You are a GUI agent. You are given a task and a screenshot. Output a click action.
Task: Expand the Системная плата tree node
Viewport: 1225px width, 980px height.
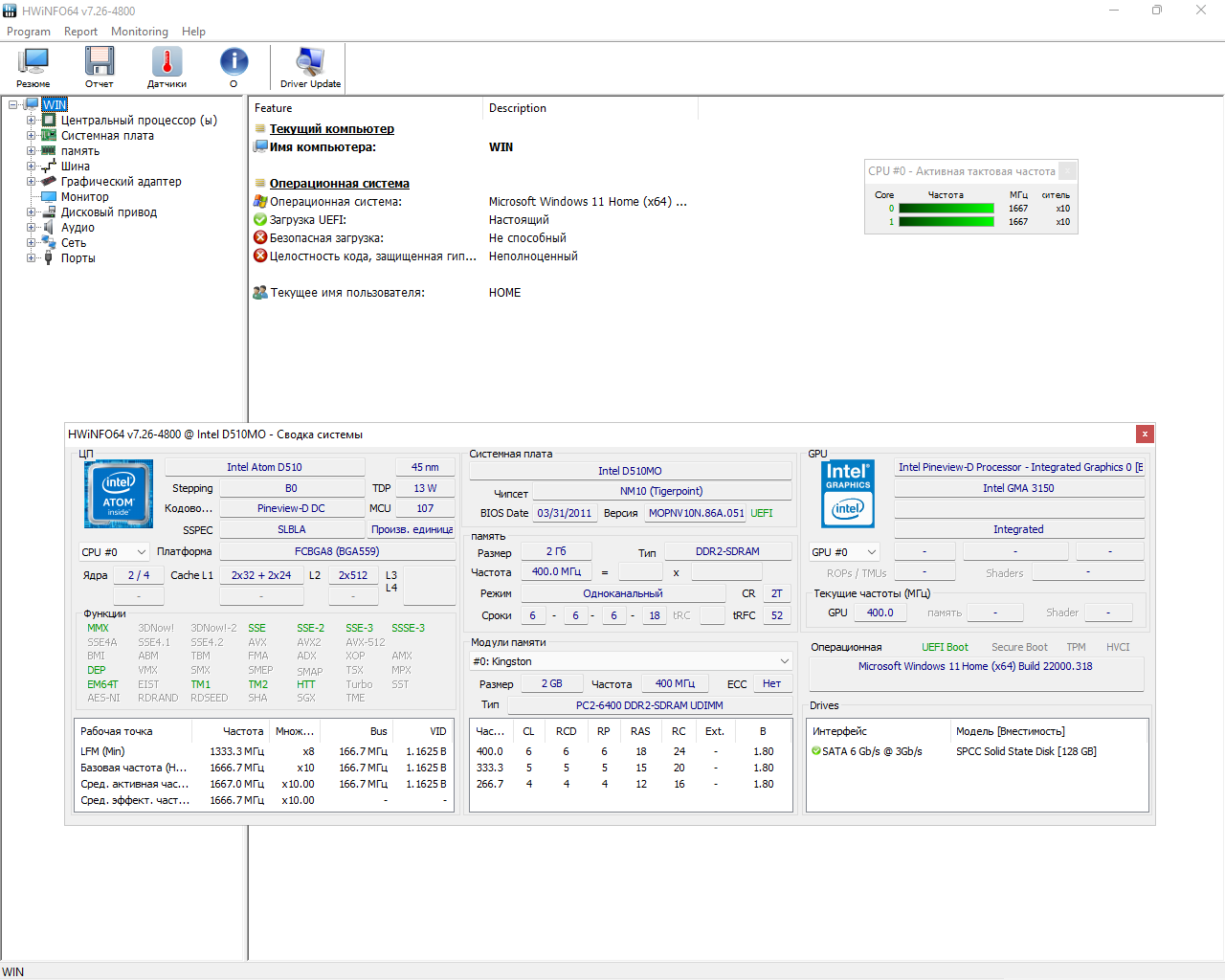[32, 135]
